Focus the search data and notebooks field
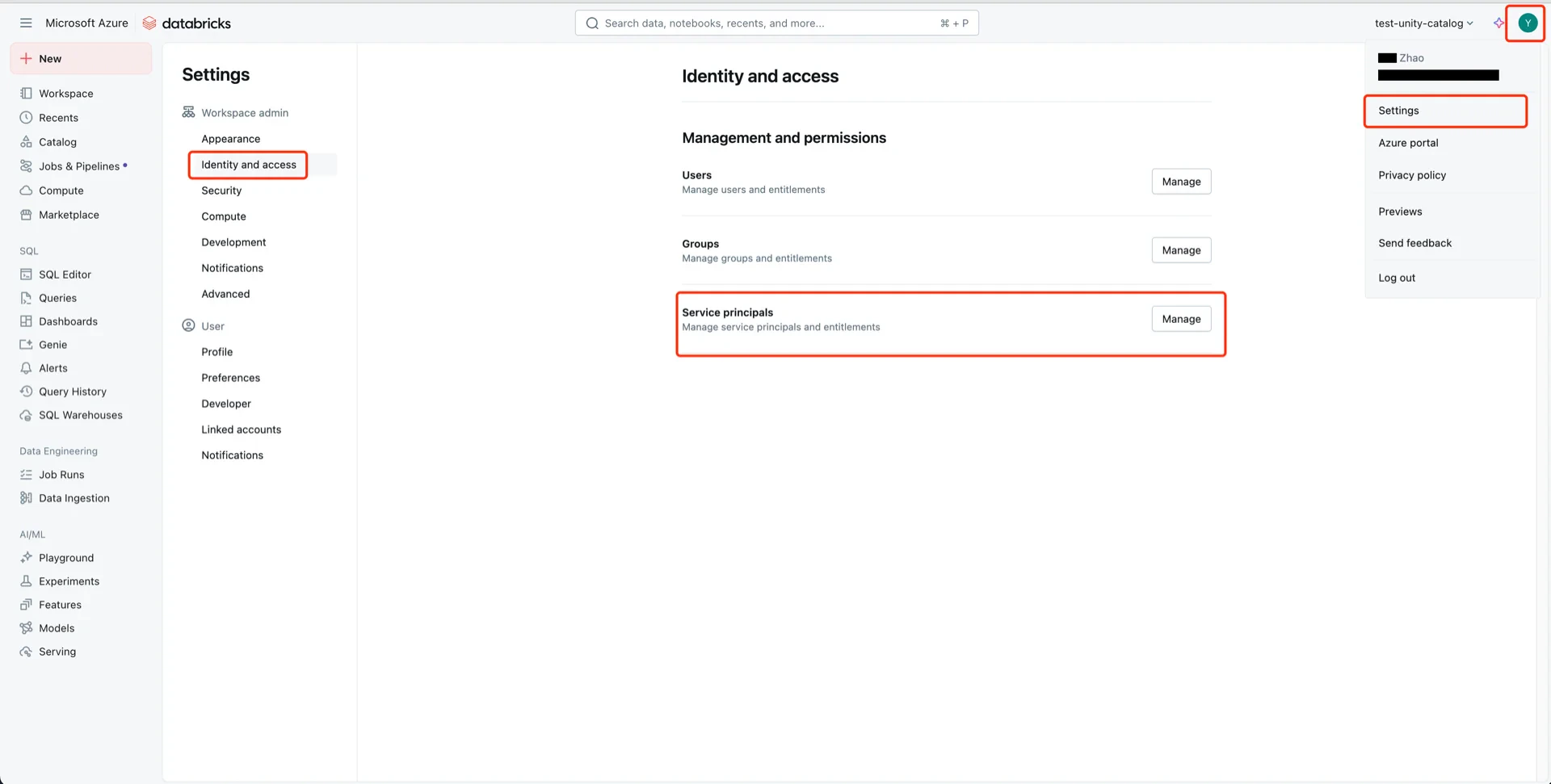Viewport: 1551px width, 784px height. coord(776,23)
